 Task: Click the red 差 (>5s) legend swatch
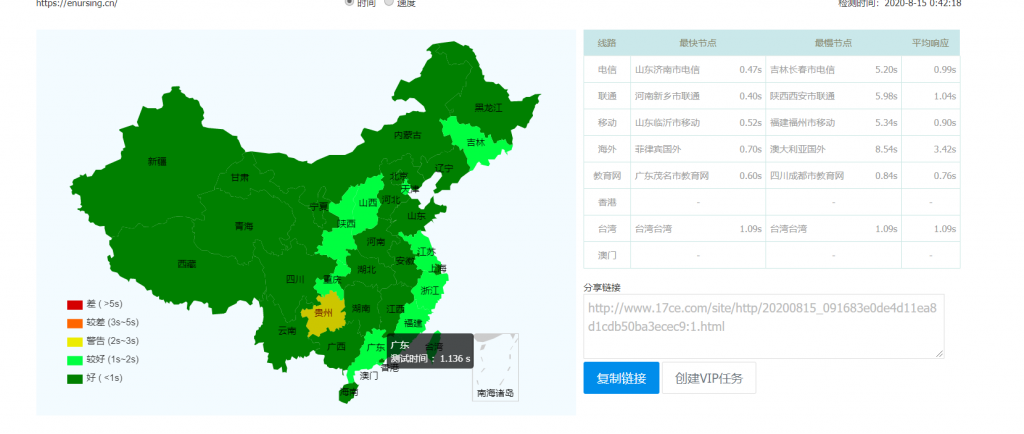pos(75,305)
